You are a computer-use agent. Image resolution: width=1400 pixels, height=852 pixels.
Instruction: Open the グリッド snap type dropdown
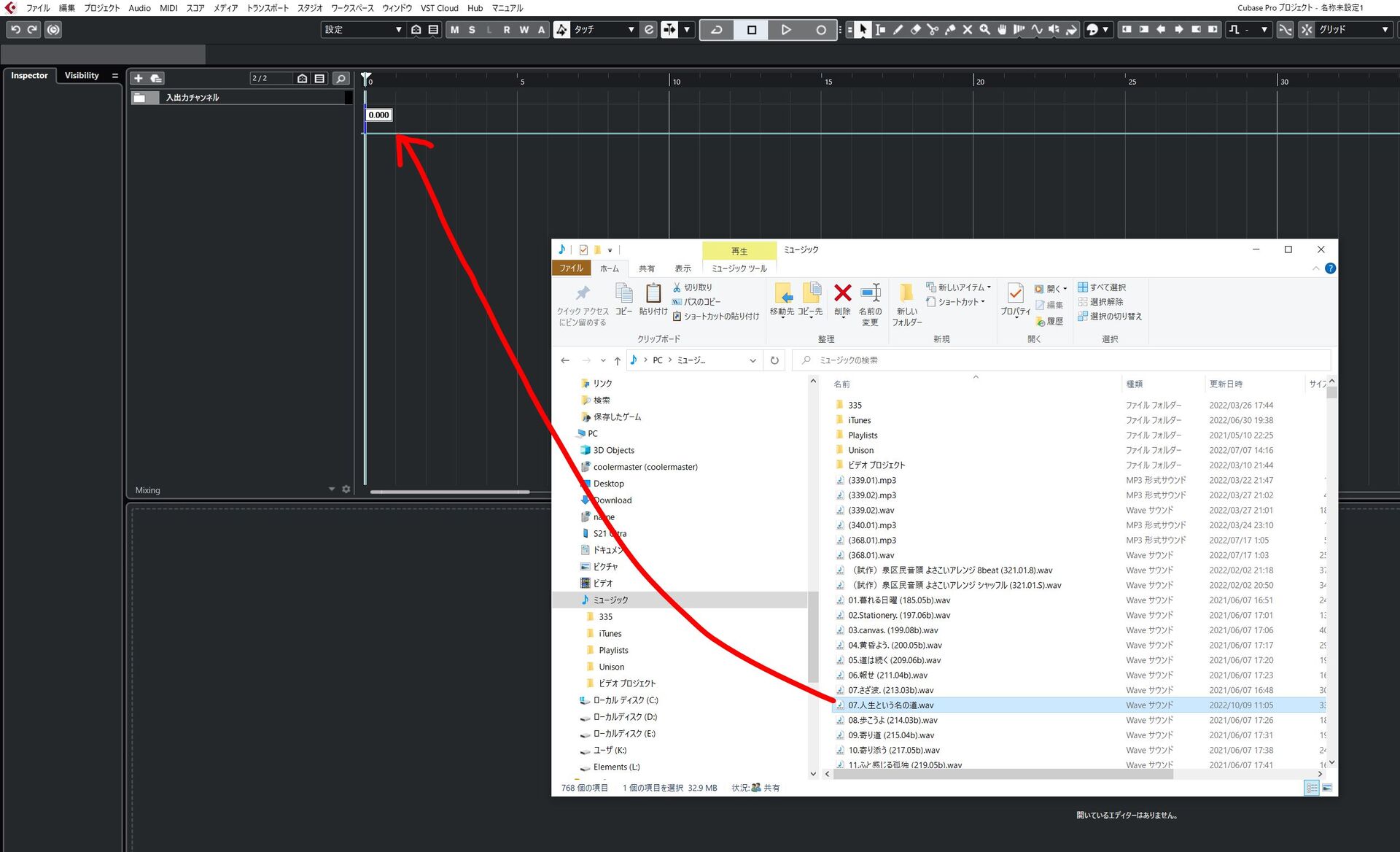point(1353,30)
